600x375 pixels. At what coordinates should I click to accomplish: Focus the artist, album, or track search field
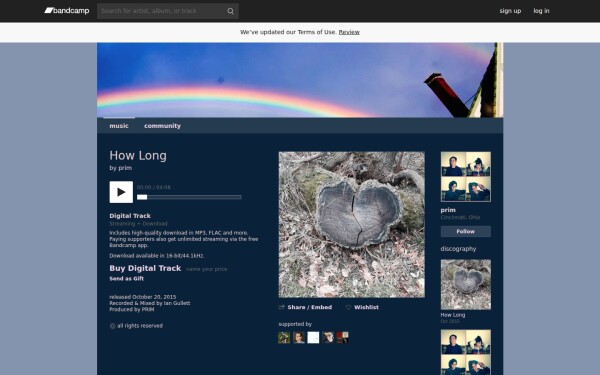coord(168,11)
